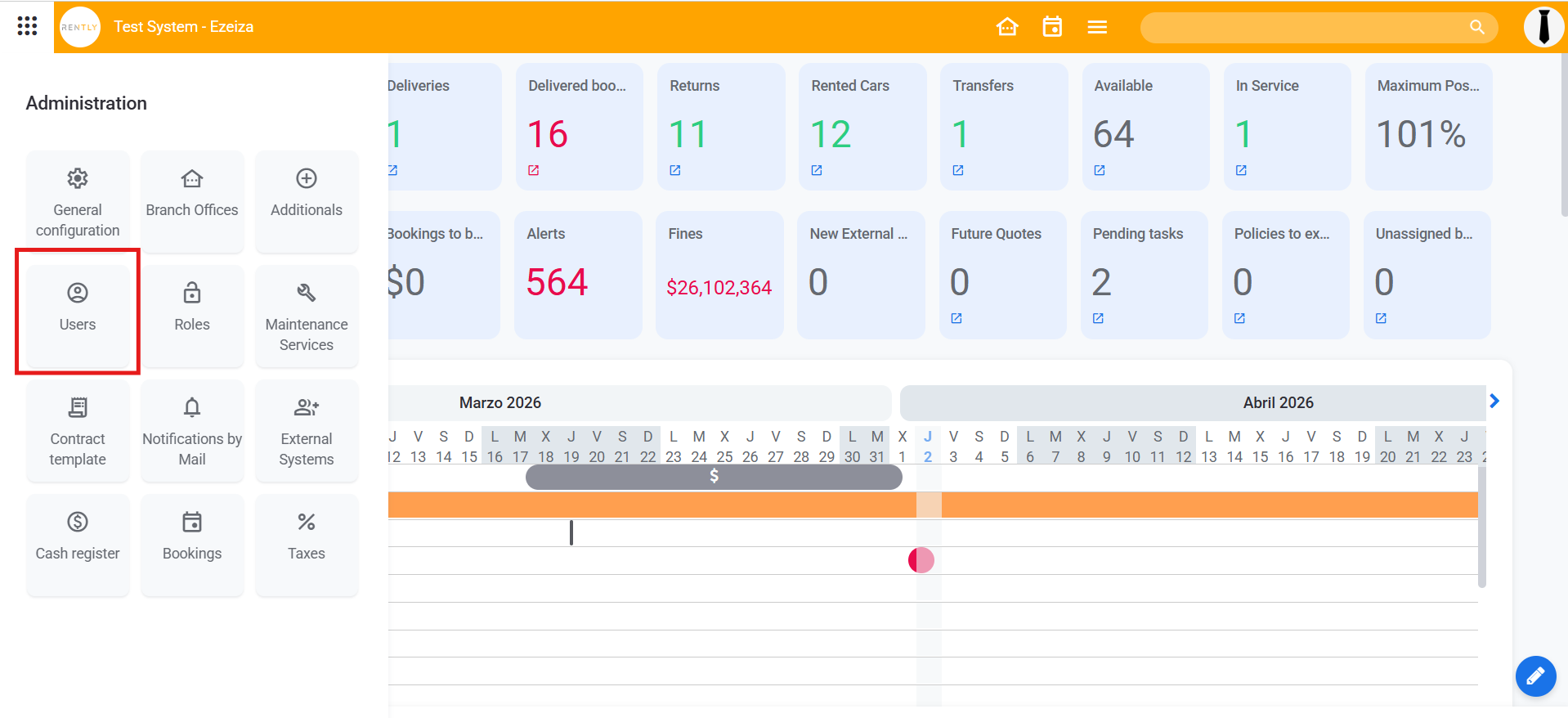Click the search magnifier icon

click(1476, 27)
